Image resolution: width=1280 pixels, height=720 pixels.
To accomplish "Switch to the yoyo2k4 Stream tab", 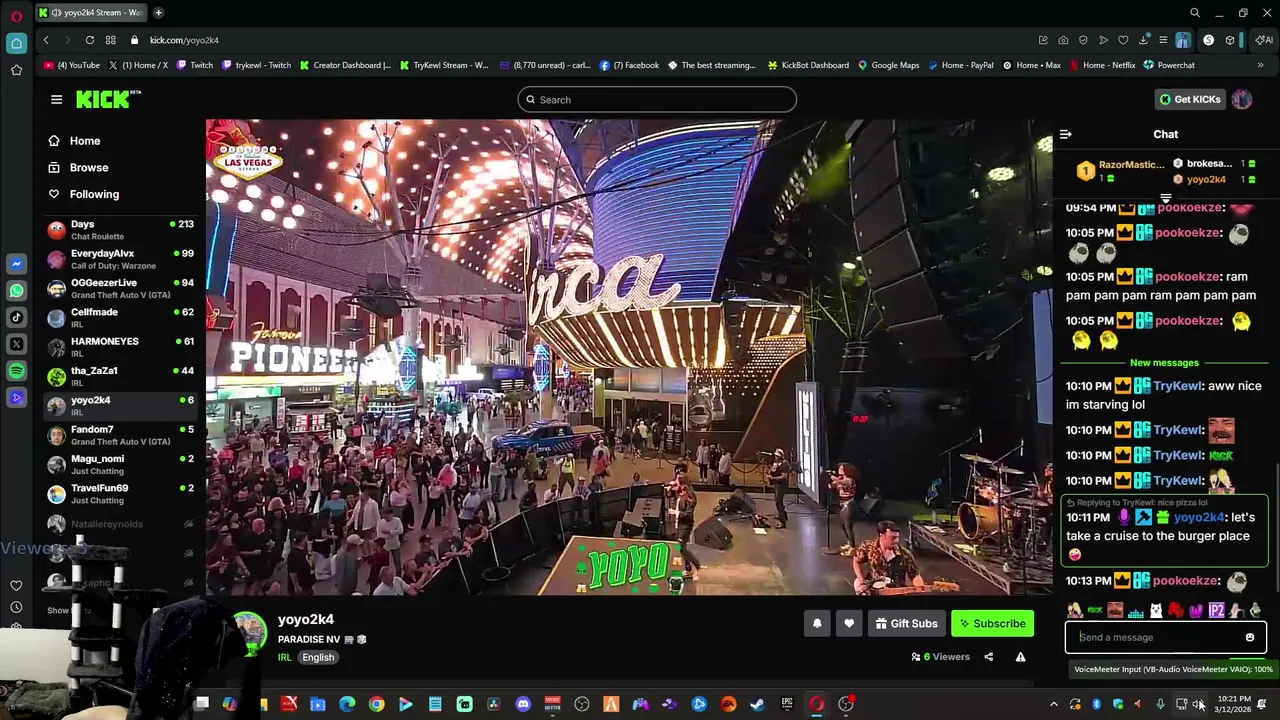I will click(93, 13).
